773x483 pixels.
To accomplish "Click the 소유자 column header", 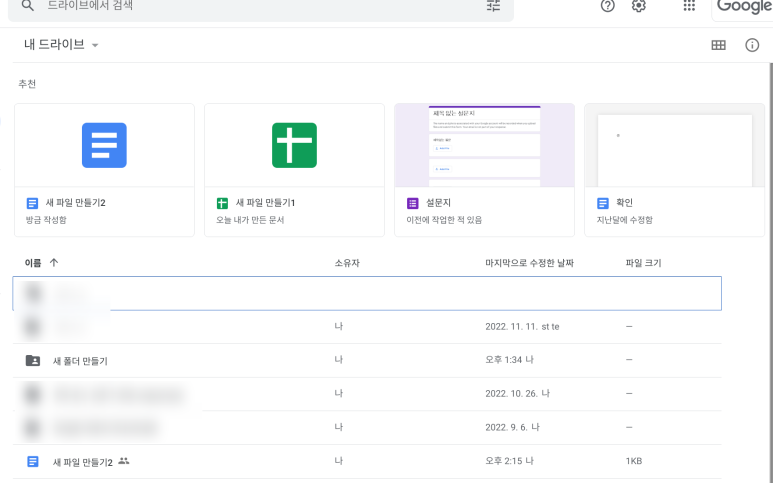I will (347, 263).
